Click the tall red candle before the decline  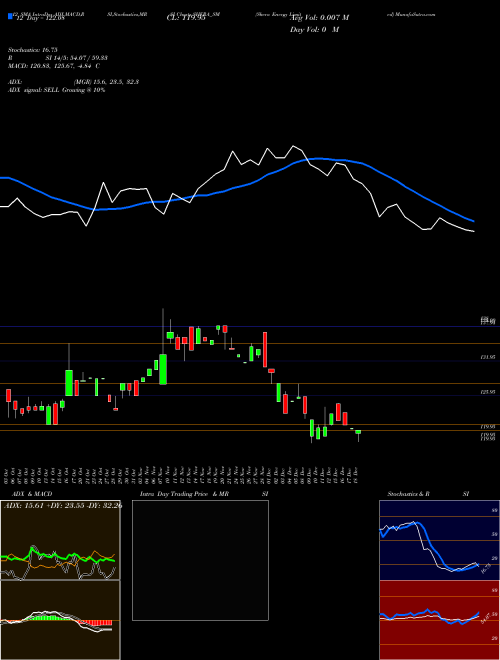point(265,349)
